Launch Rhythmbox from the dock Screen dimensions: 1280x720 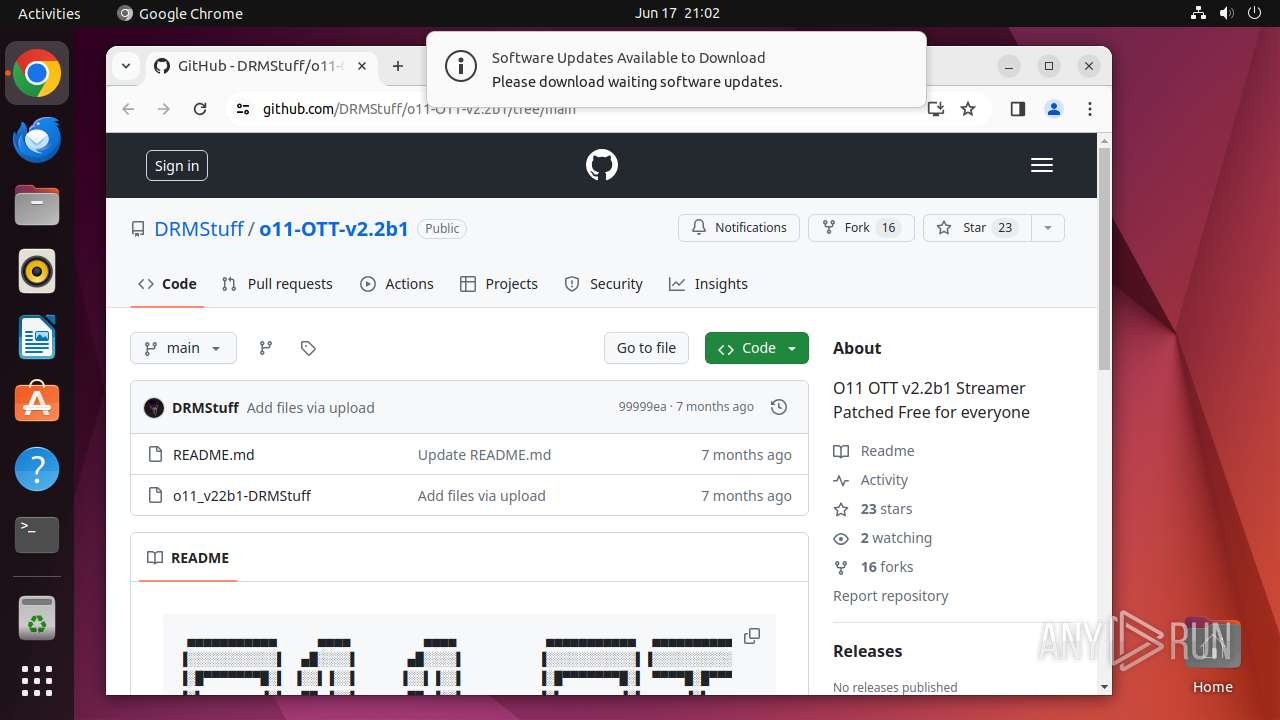(x=37, y=271)
